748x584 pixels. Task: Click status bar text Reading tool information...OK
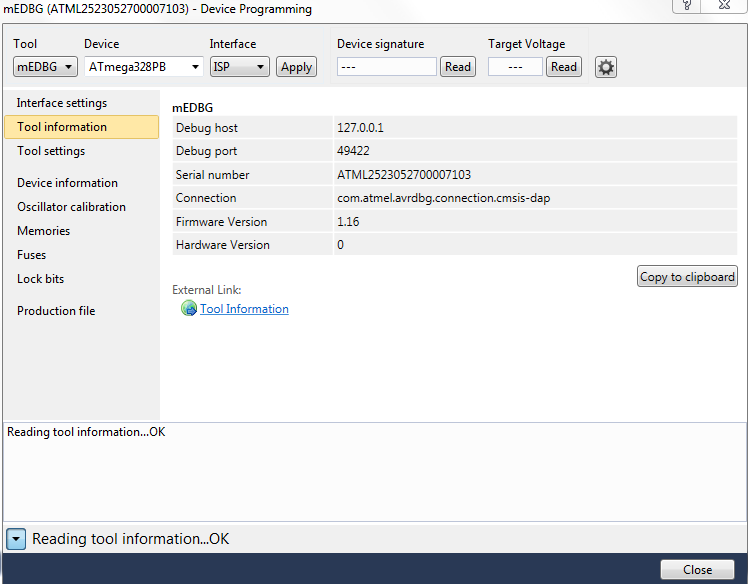[130, 539]
